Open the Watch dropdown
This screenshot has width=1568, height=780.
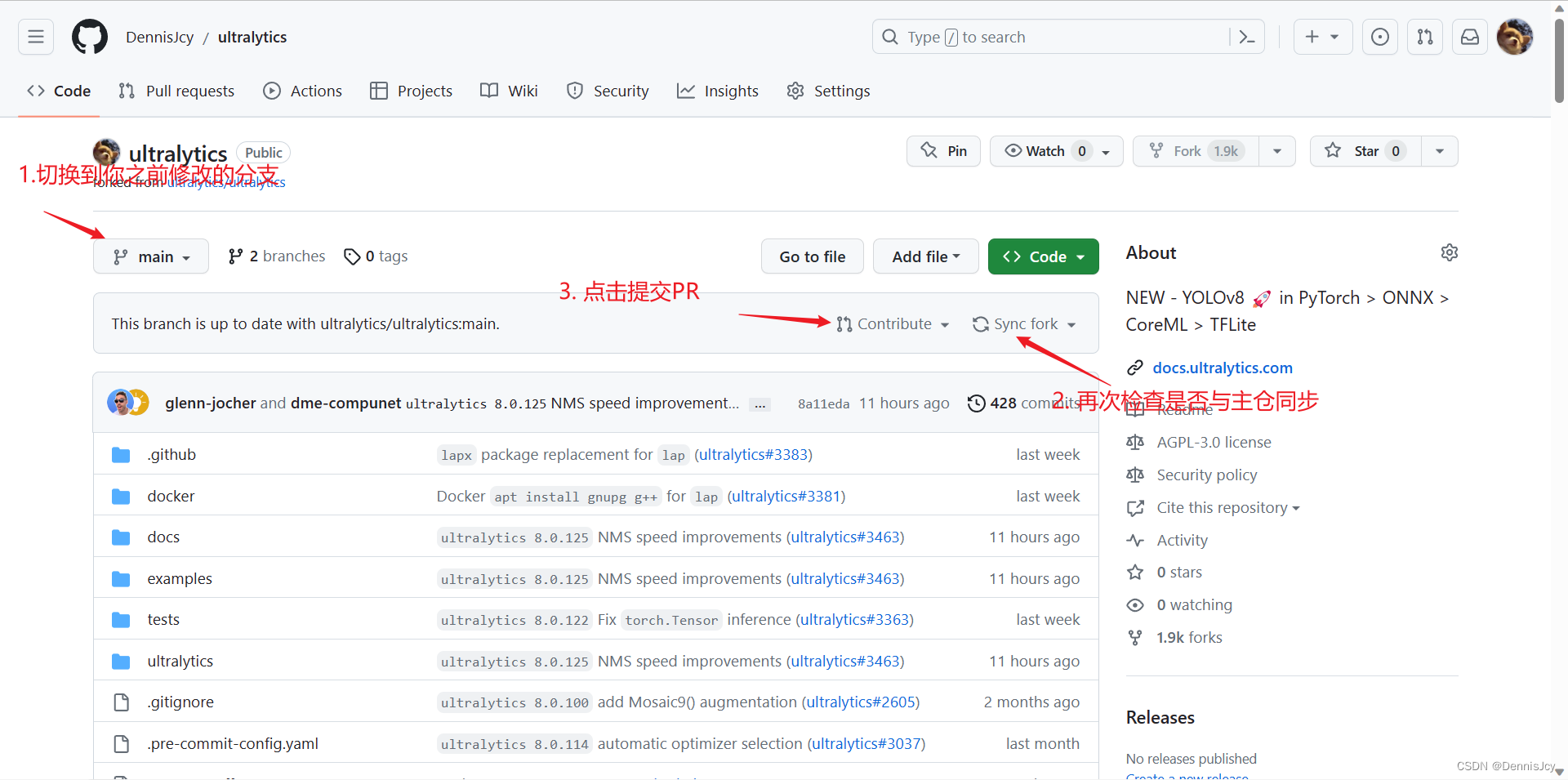[x=1056, y=151]
